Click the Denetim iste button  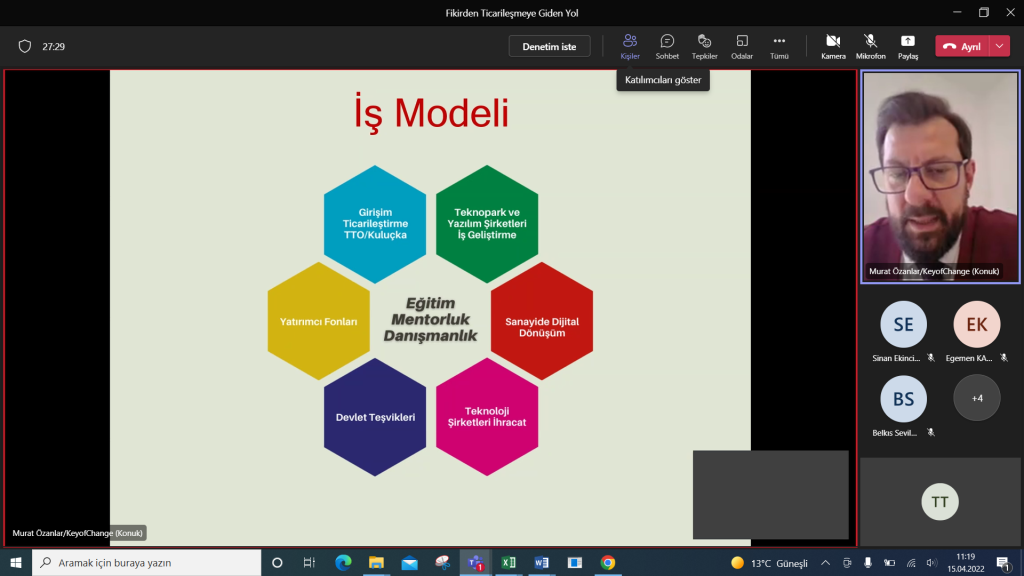pyautogui.click(x=549, y=46)
